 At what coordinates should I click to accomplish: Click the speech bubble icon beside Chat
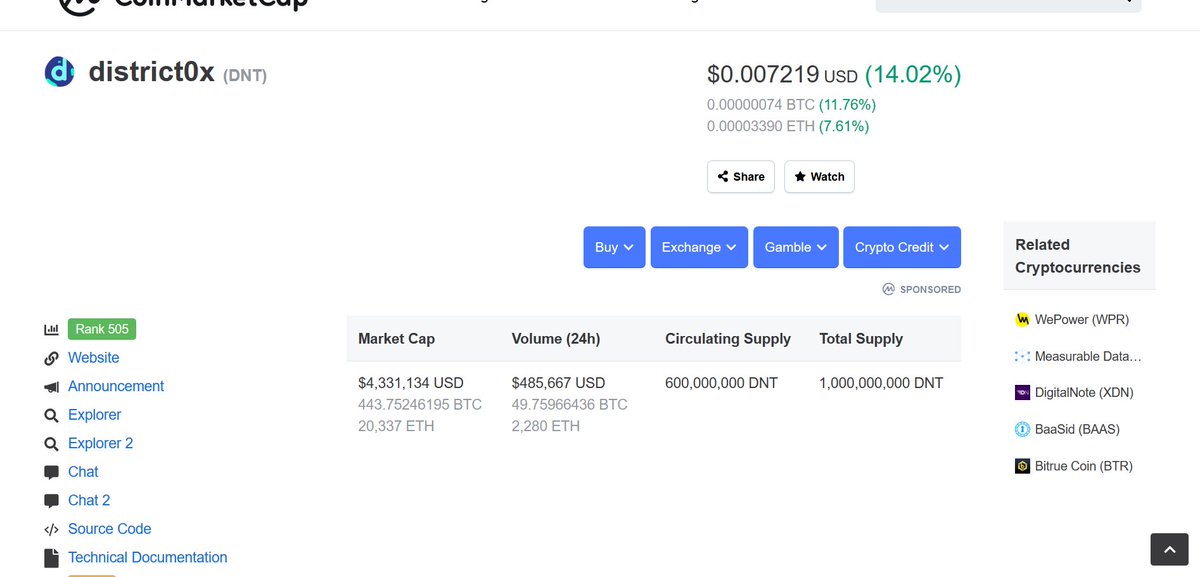pos(51,472)
